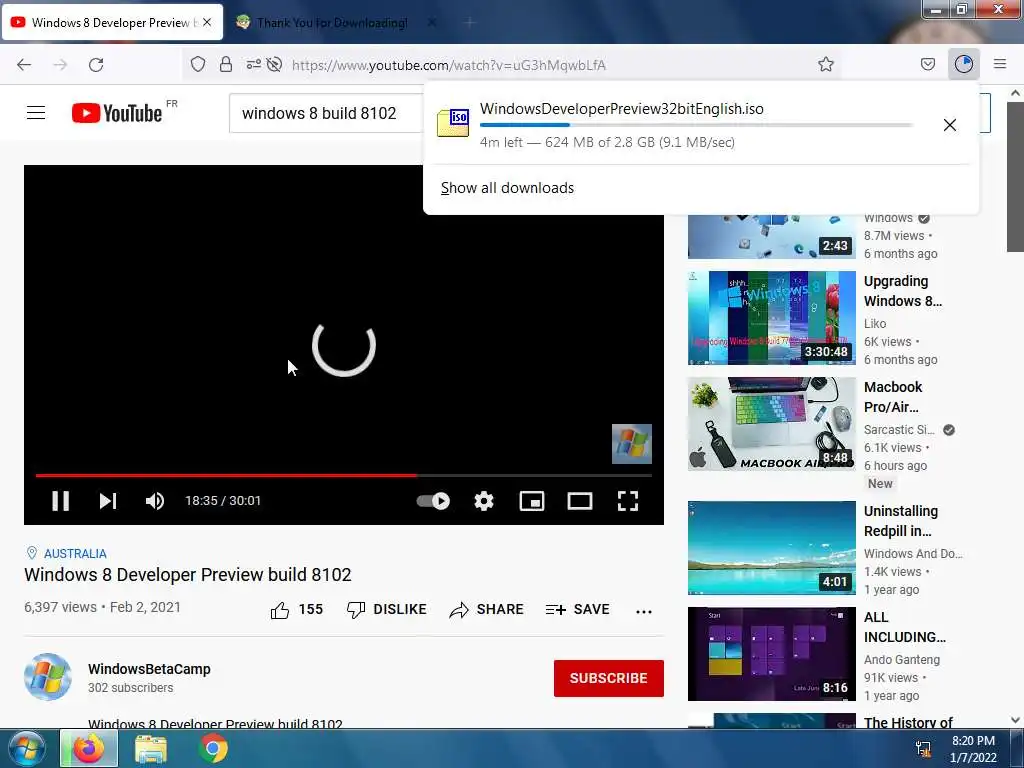Focus the YouTube search box

(327, 113)
